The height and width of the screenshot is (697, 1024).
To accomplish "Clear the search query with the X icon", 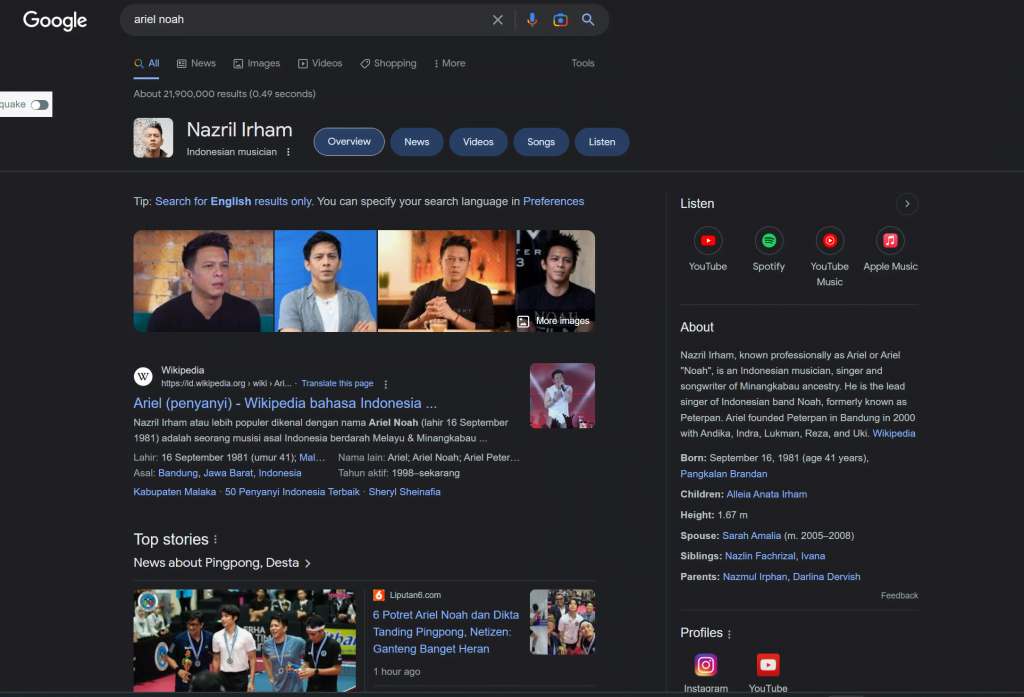I will [x=497, y=19].
